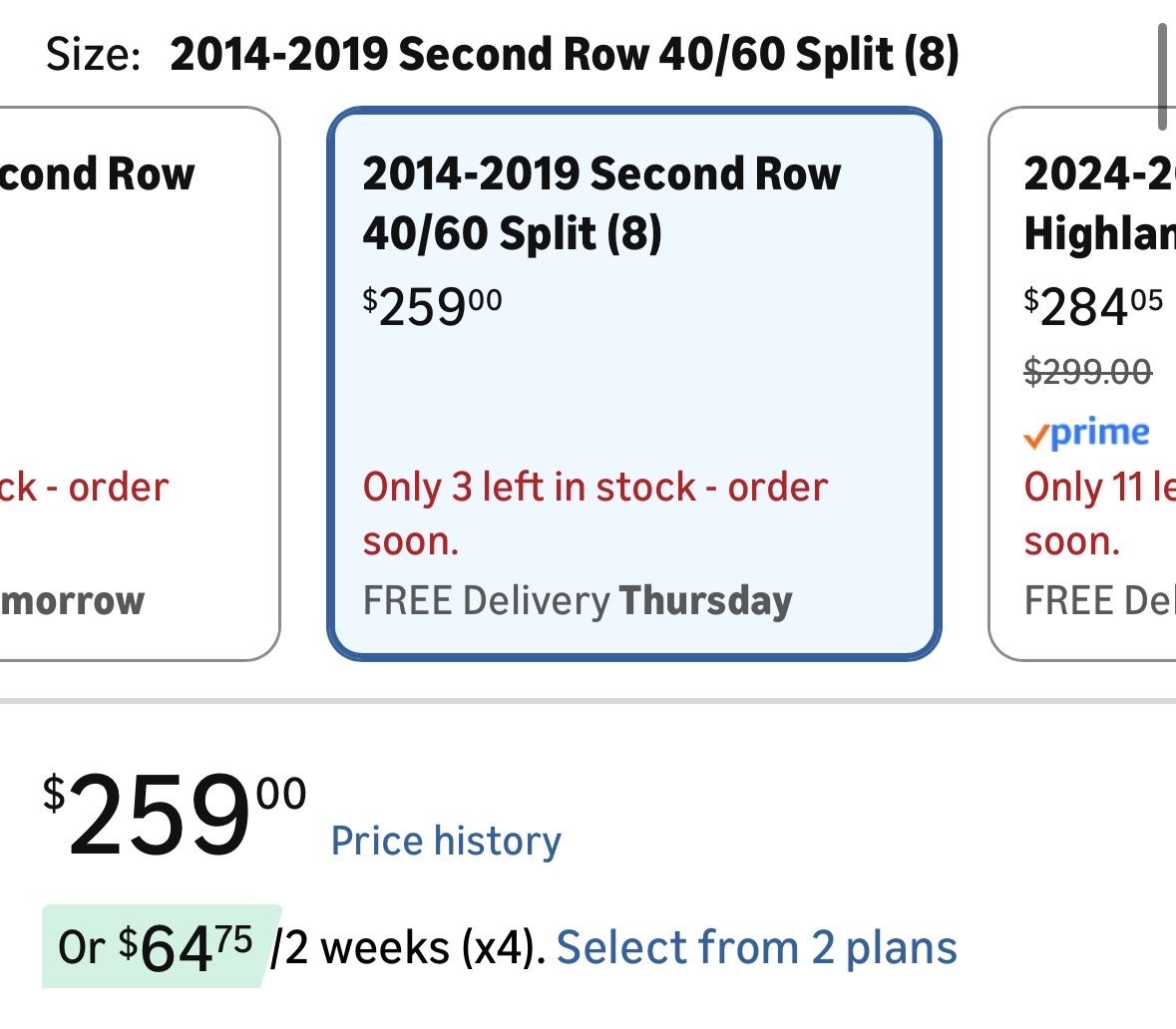Click the Size label heading text

coord(94,54)
